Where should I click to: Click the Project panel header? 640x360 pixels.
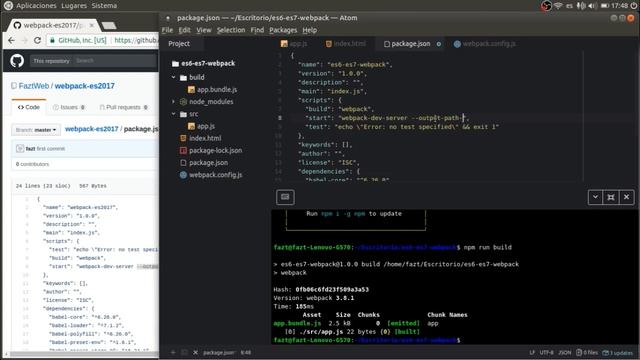click(179, 44)
